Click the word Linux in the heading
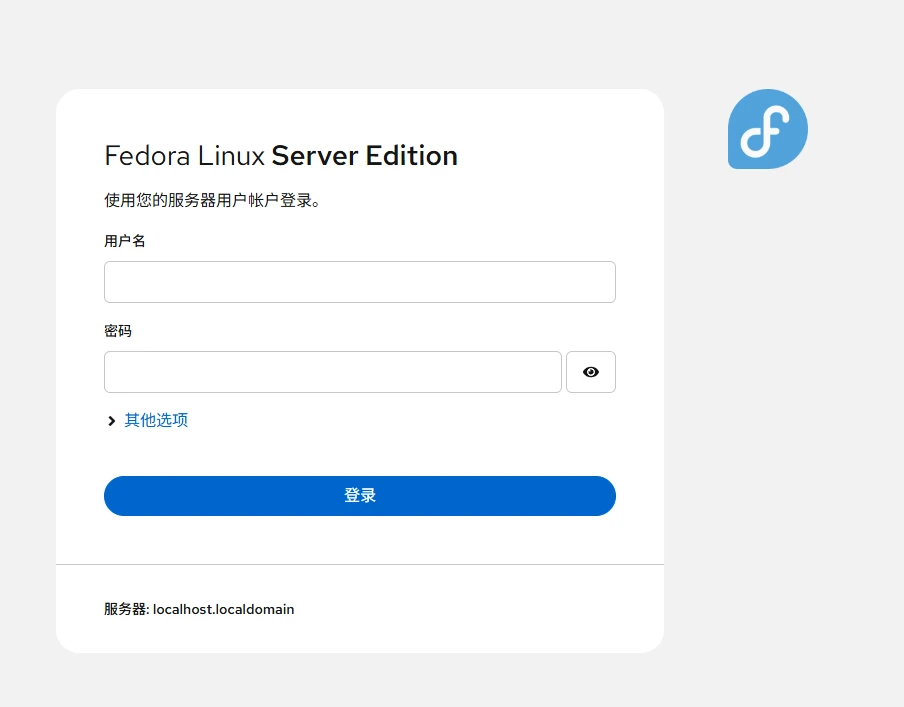904x707 pixels. click(x=231, y=156)
